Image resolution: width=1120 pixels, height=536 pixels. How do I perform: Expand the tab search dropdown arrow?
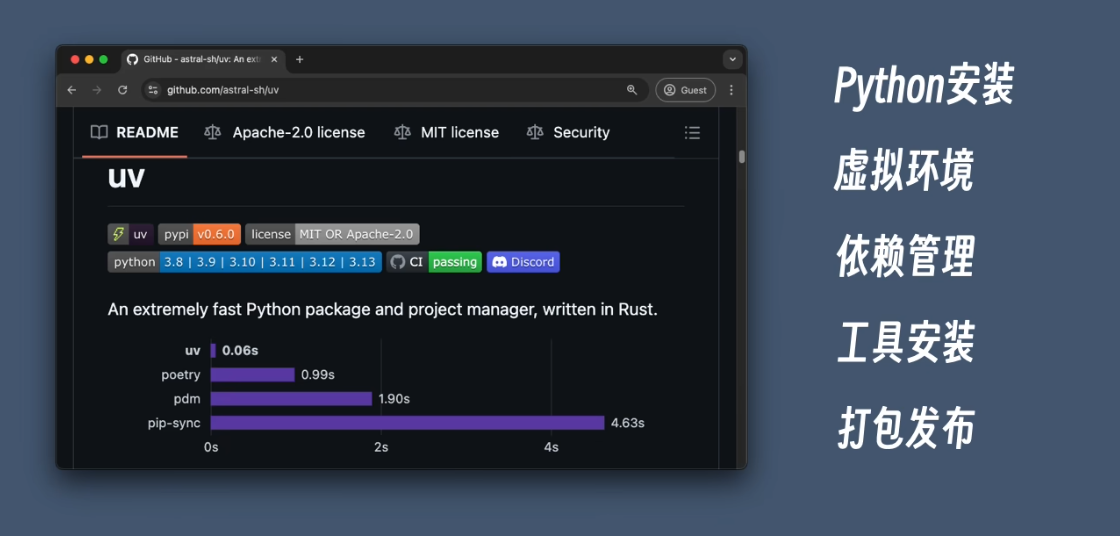[x=732, y=60]
